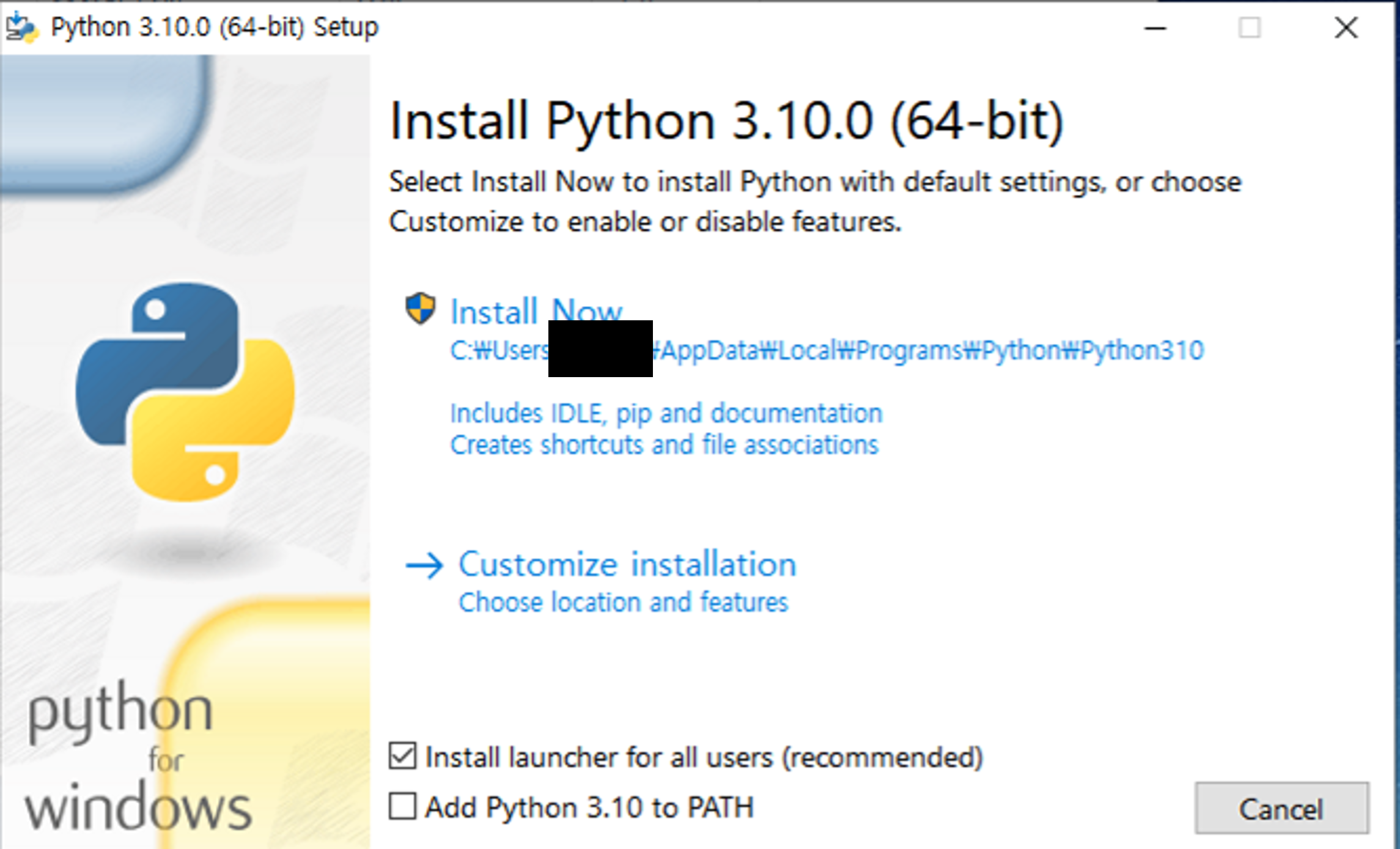Enable Add Python 3.10 to PATH checkbox
Screen dimensions: 1400x849
pyautogui.click(x=403, y=806)
